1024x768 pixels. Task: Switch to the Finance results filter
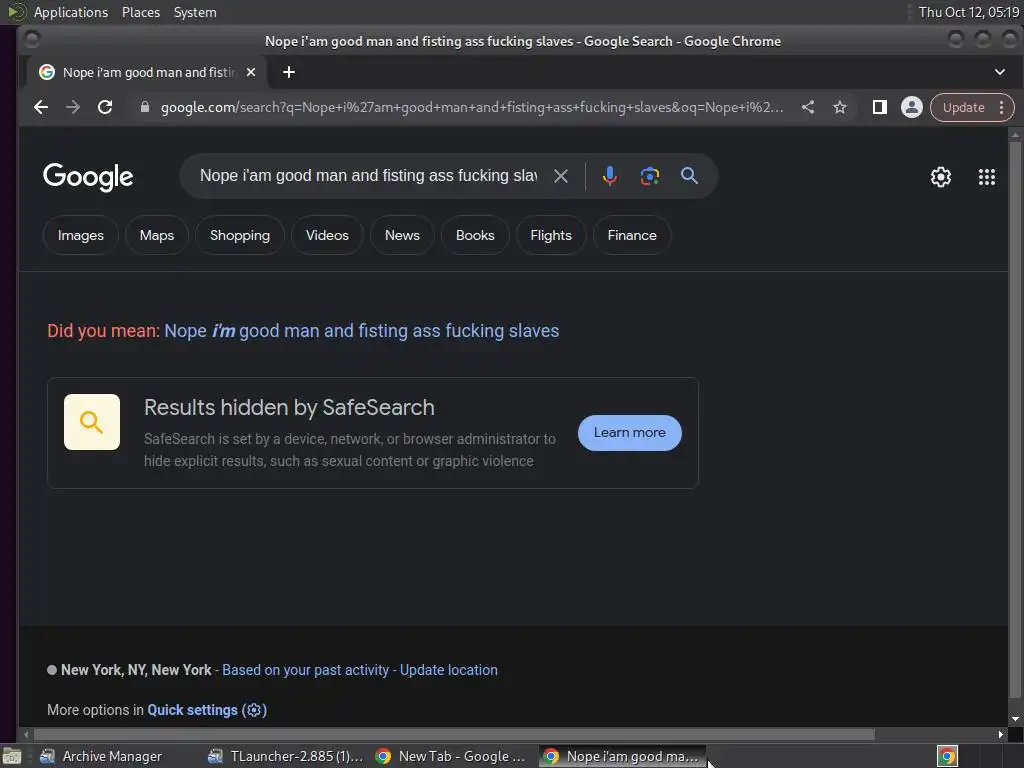tap(632, 235)
